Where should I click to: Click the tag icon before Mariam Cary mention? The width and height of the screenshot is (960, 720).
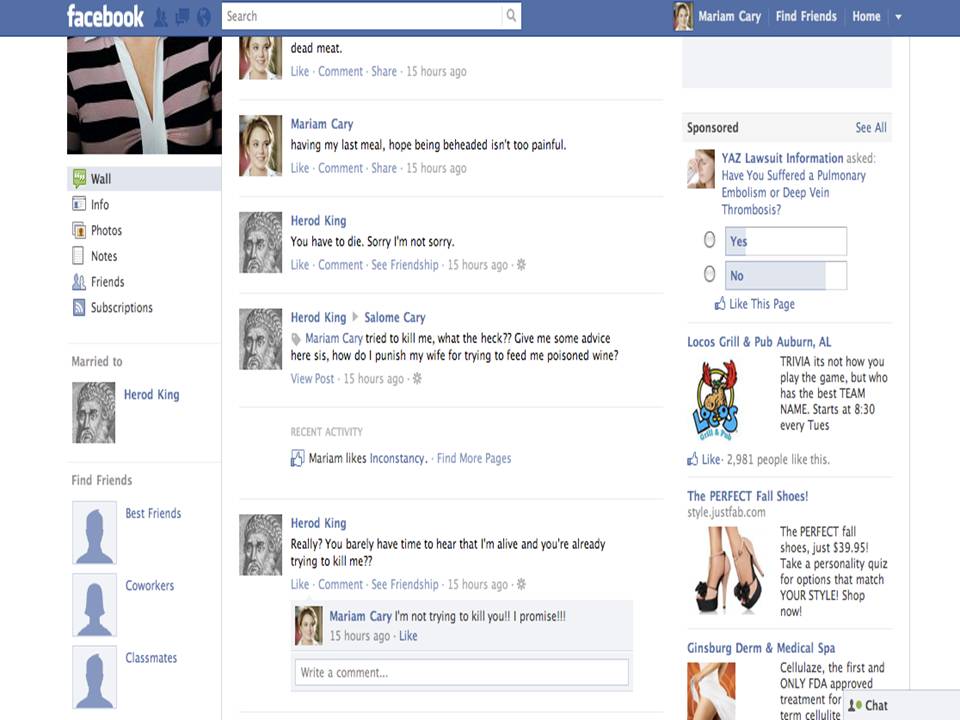click(x=296, y=339)
